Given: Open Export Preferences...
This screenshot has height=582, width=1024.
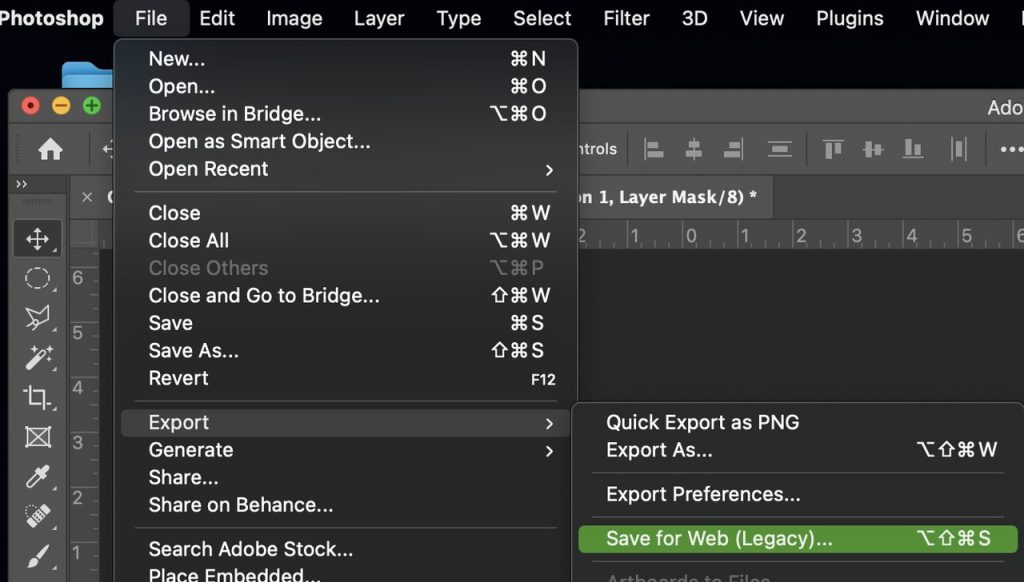Looking at the screenshot, I should (x=798, y=494).
